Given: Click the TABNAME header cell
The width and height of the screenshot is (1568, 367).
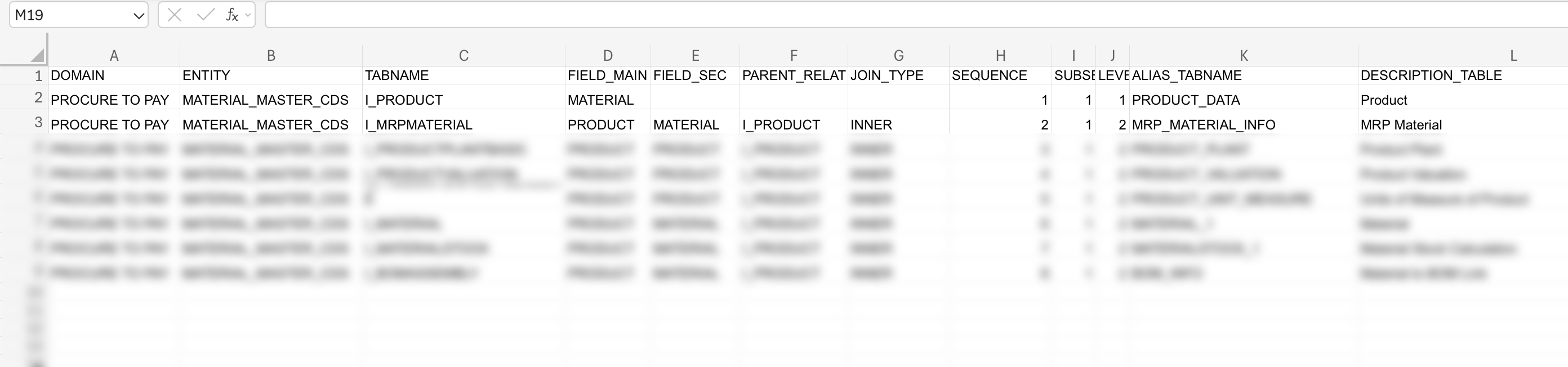Looking at the screenshot, I should pyautogui.click(x=397, y=75).
